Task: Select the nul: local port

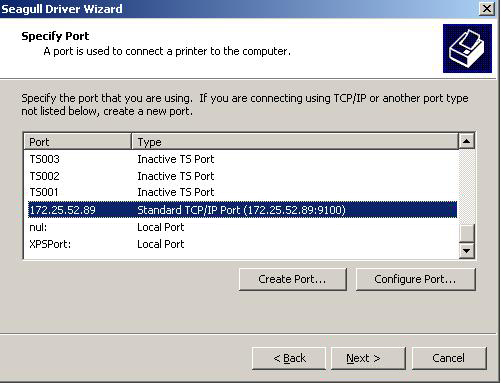Action: pyautogui.click(x=242, y=227)
